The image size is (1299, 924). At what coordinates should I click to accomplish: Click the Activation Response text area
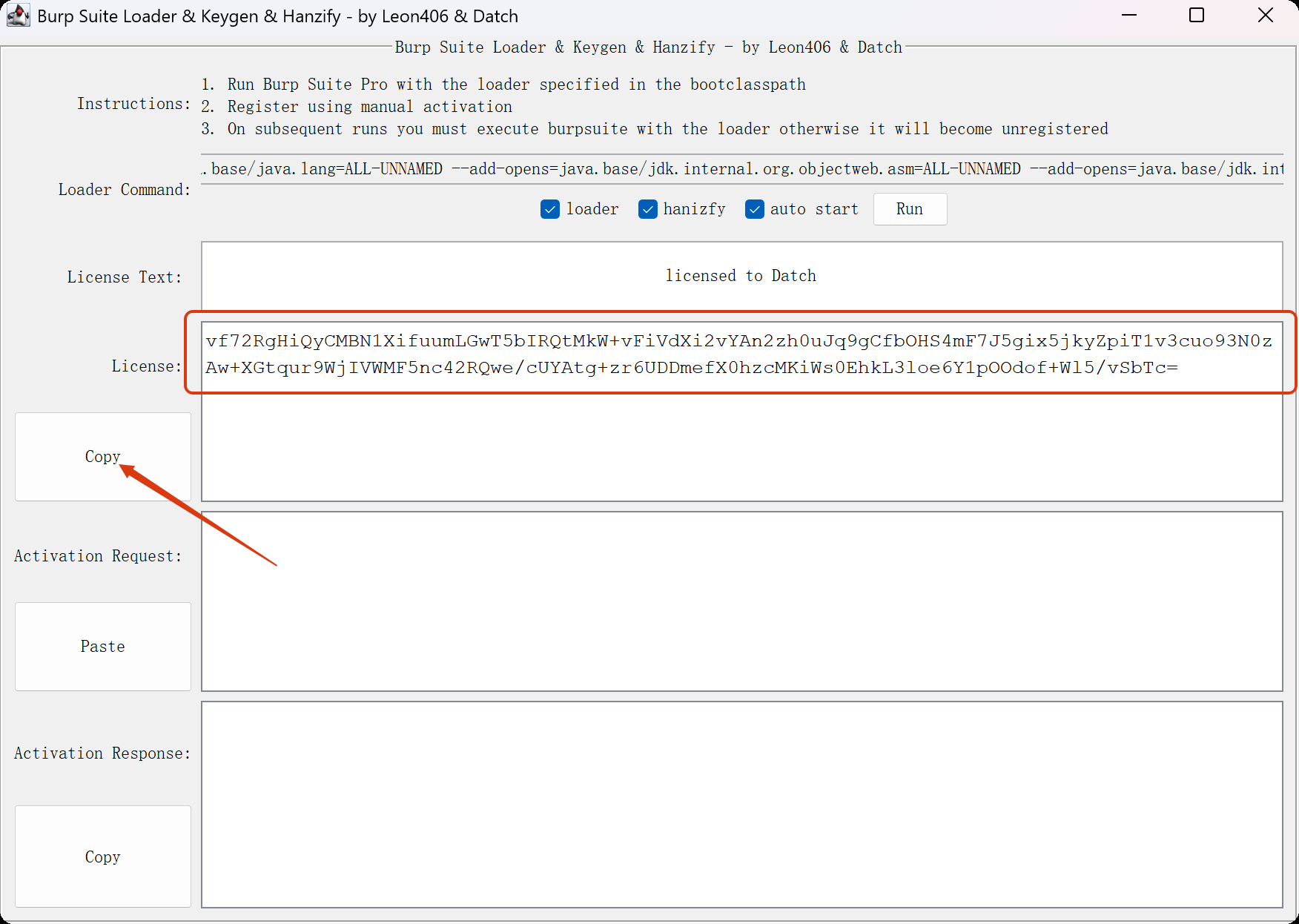click(741, 805)
